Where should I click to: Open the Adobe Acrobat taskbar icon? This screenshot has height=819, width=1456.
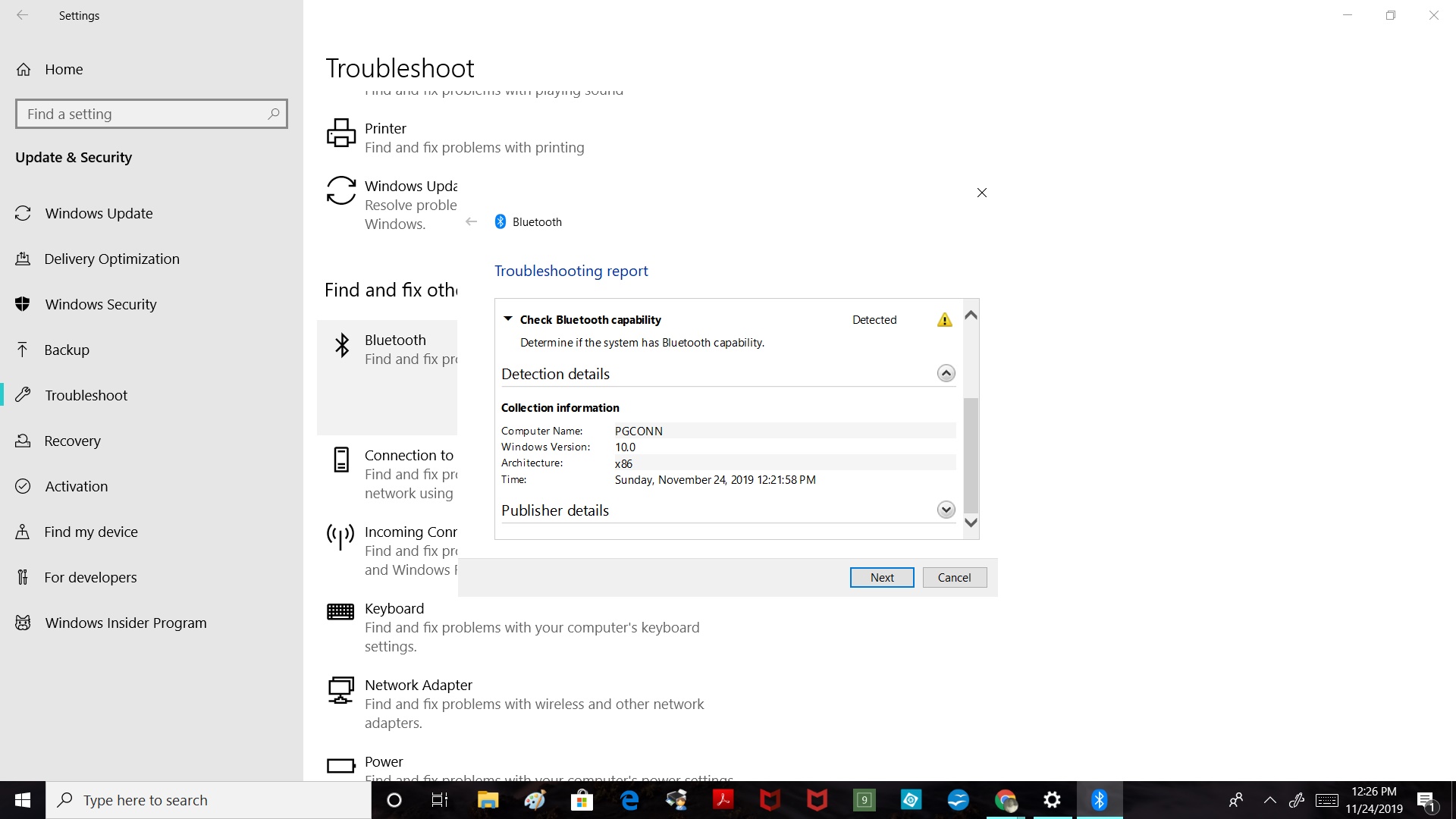(723, 799)
